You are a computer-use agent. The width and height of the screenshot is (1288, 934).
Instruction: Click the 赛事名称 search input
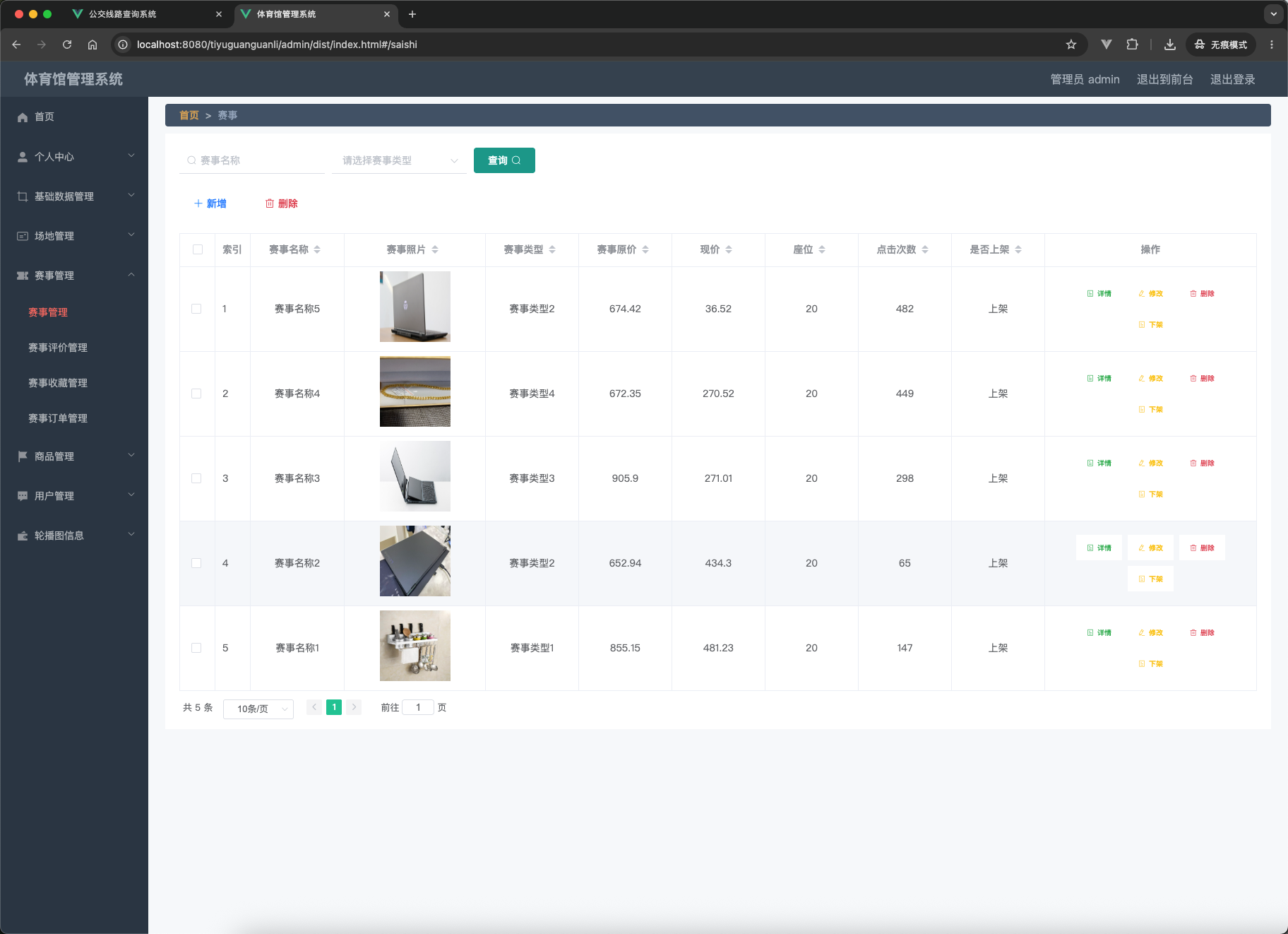[x=252, y=160]
